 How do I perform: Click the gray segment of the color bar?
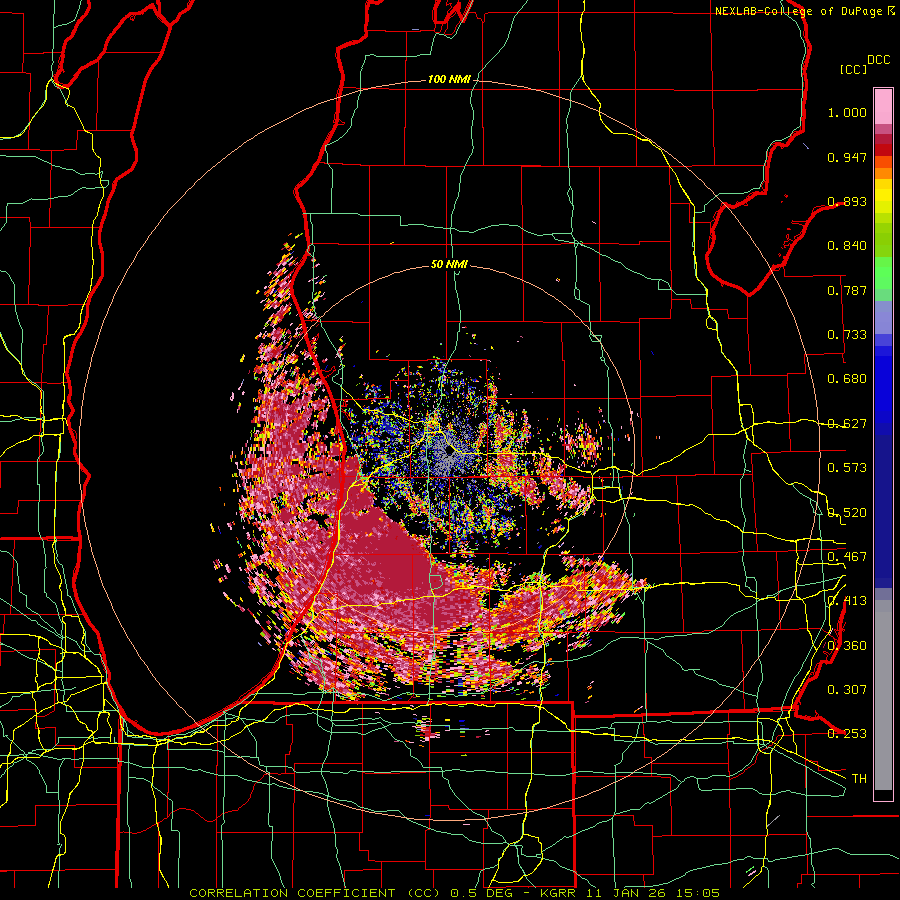tap(883, 695)
